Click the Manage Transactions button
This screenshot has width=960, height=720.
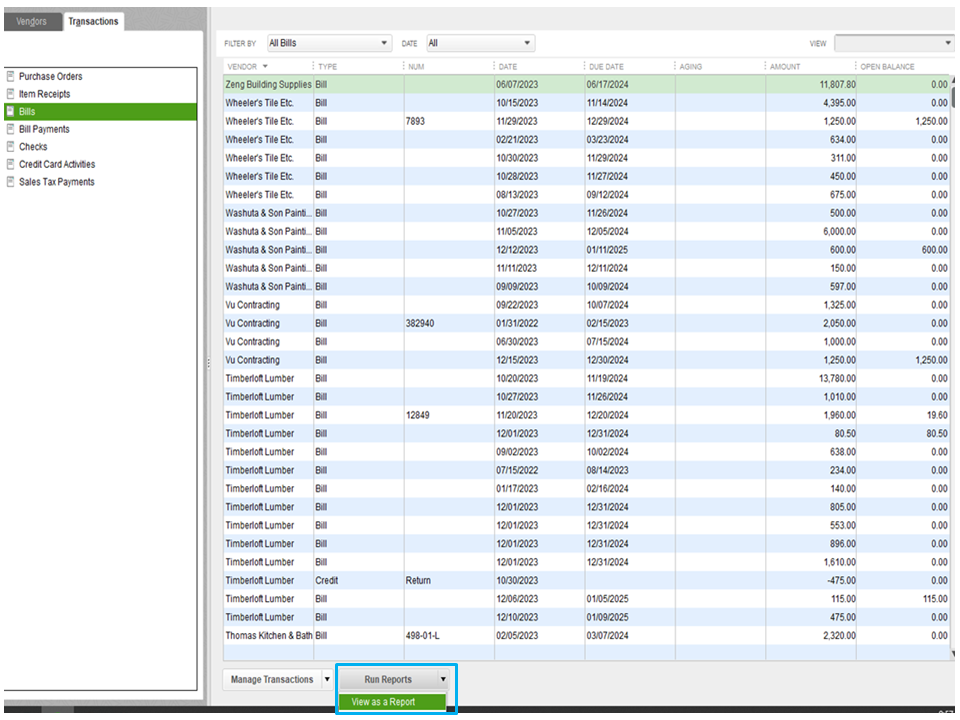pos(272,680)
